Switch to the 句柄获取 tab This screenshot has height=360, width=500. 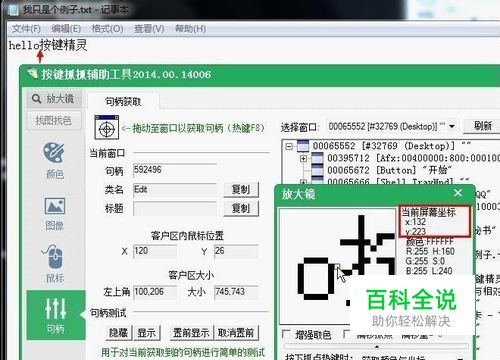point(123,101)
